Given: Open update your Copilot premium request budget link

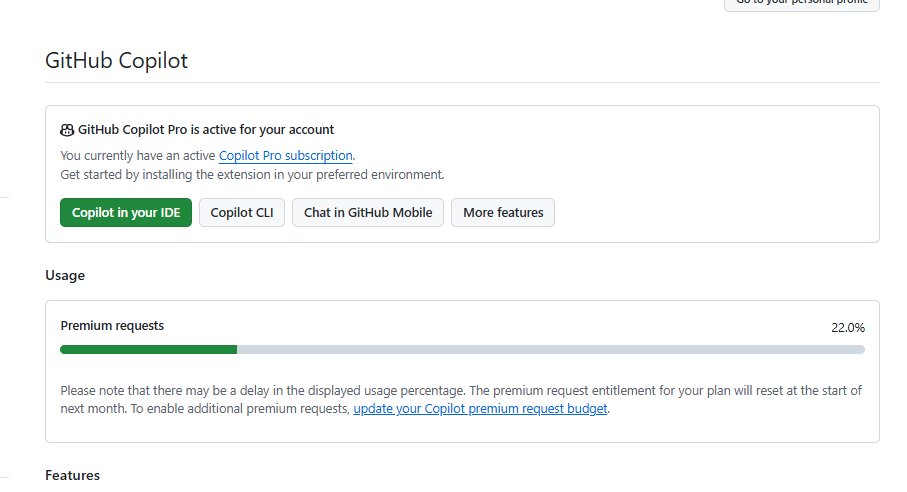Looking at the screenshot, I should click(x=480, y=409).
